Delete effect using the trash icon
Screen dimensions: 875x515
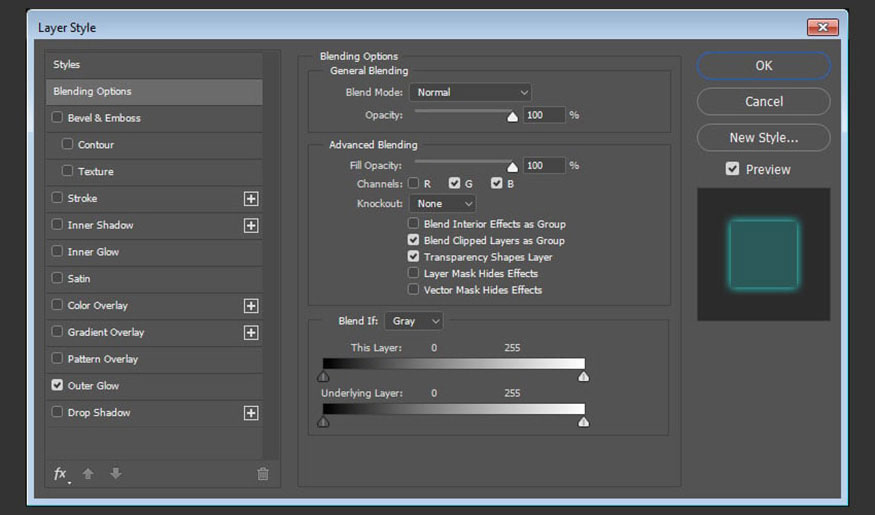pos(263,474)
